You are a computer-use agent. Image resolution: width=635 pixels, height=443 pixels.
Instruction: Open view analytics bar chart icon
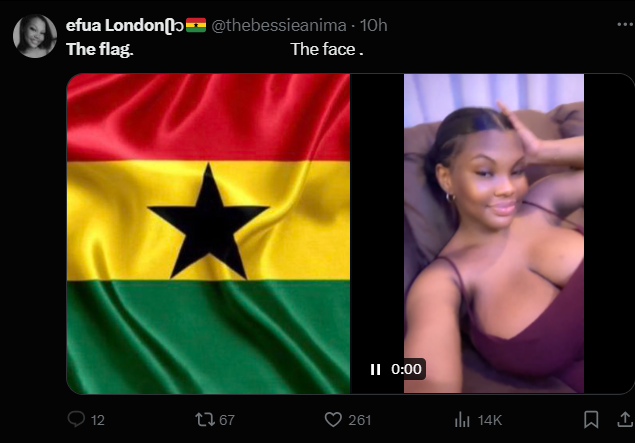tap(463, 420)
